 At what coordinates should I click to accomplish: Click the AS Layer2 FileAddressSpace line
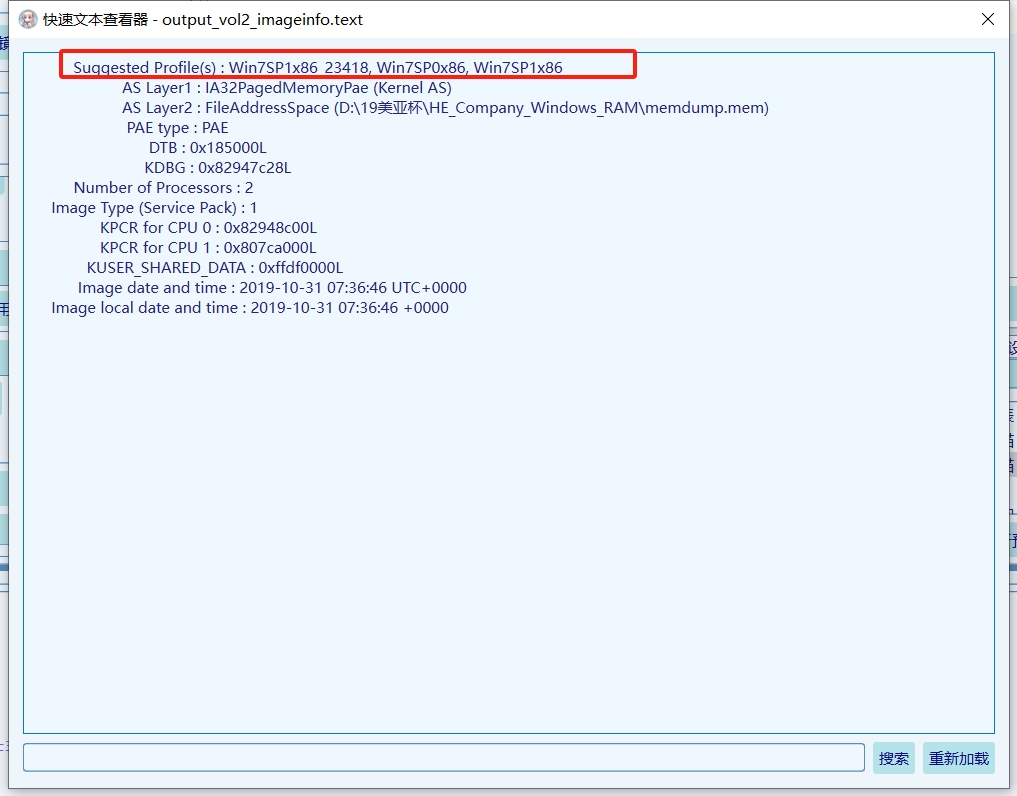coord(445,108)
